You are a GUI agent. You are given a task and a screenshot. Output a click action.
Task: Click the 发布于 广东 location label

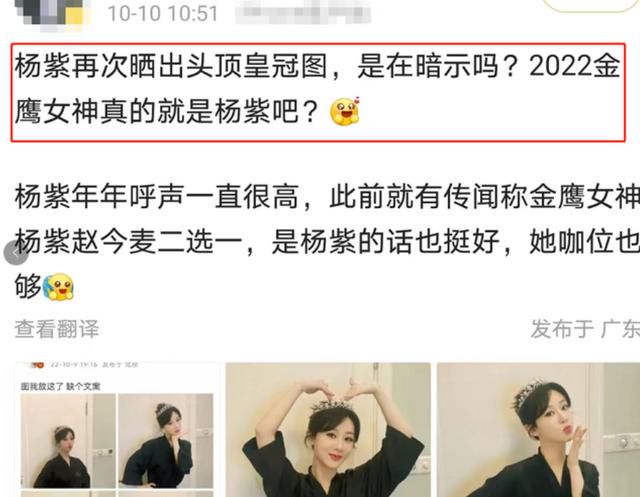point(585,329)
